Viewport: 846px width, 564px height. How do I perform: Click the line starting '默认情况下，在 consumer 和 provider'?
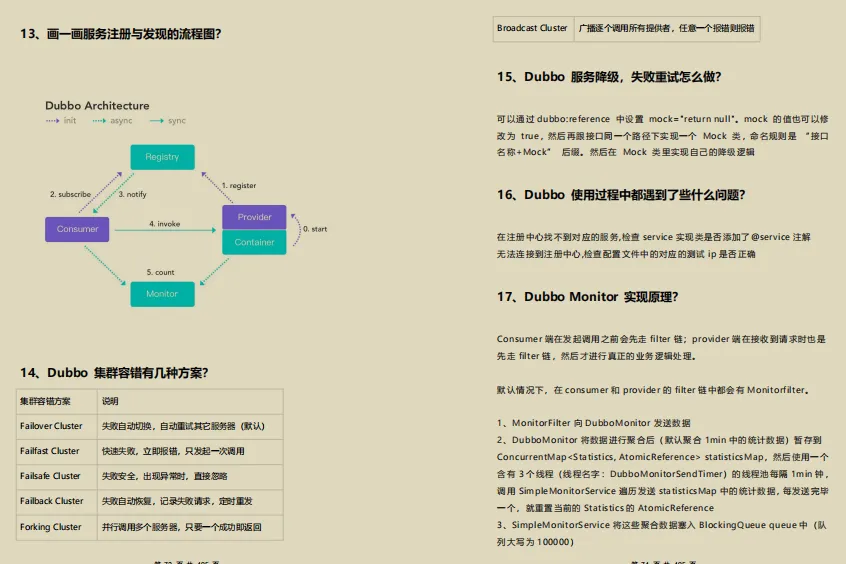[x=653, y=390]
